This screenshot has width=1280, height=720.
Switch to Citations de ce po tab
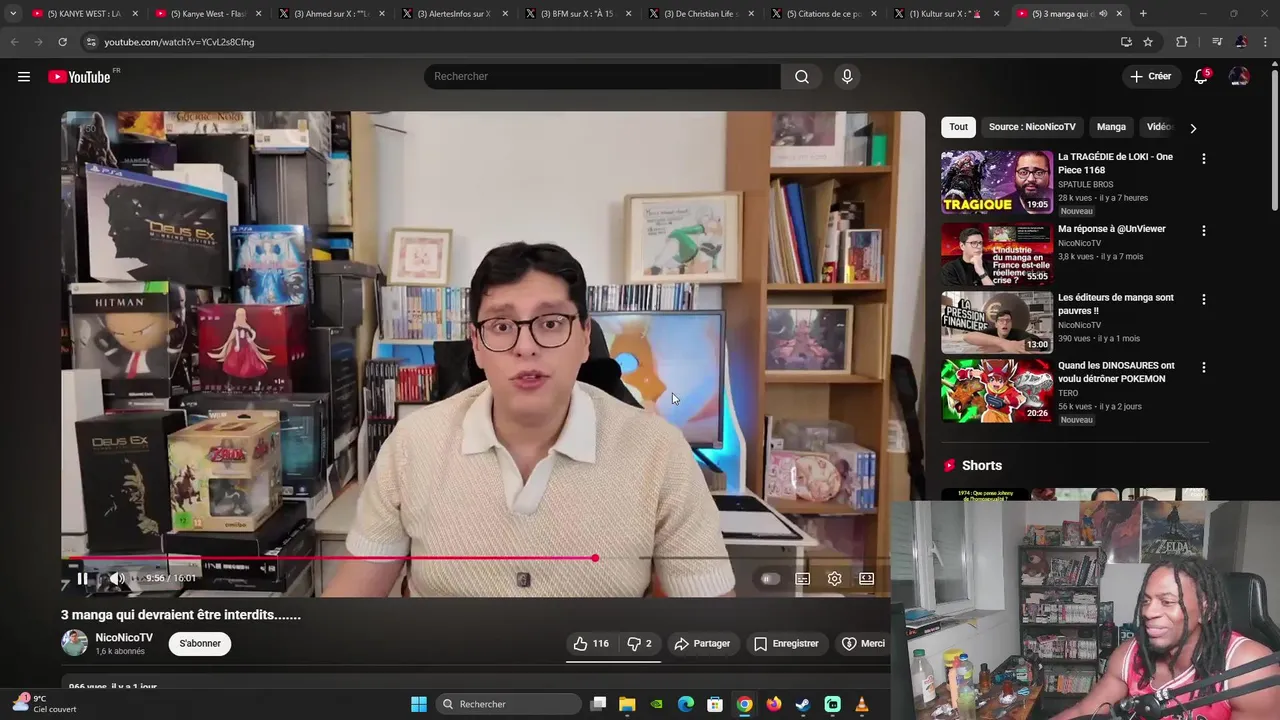[824, 14]
